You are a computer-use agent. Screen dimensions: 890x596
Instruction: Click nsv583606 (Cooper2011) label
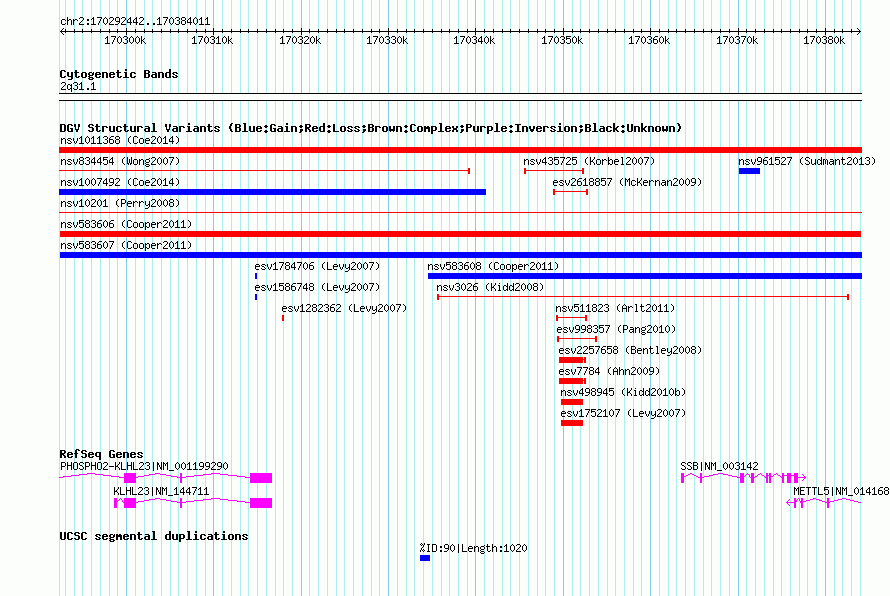[x=126, y=224]
